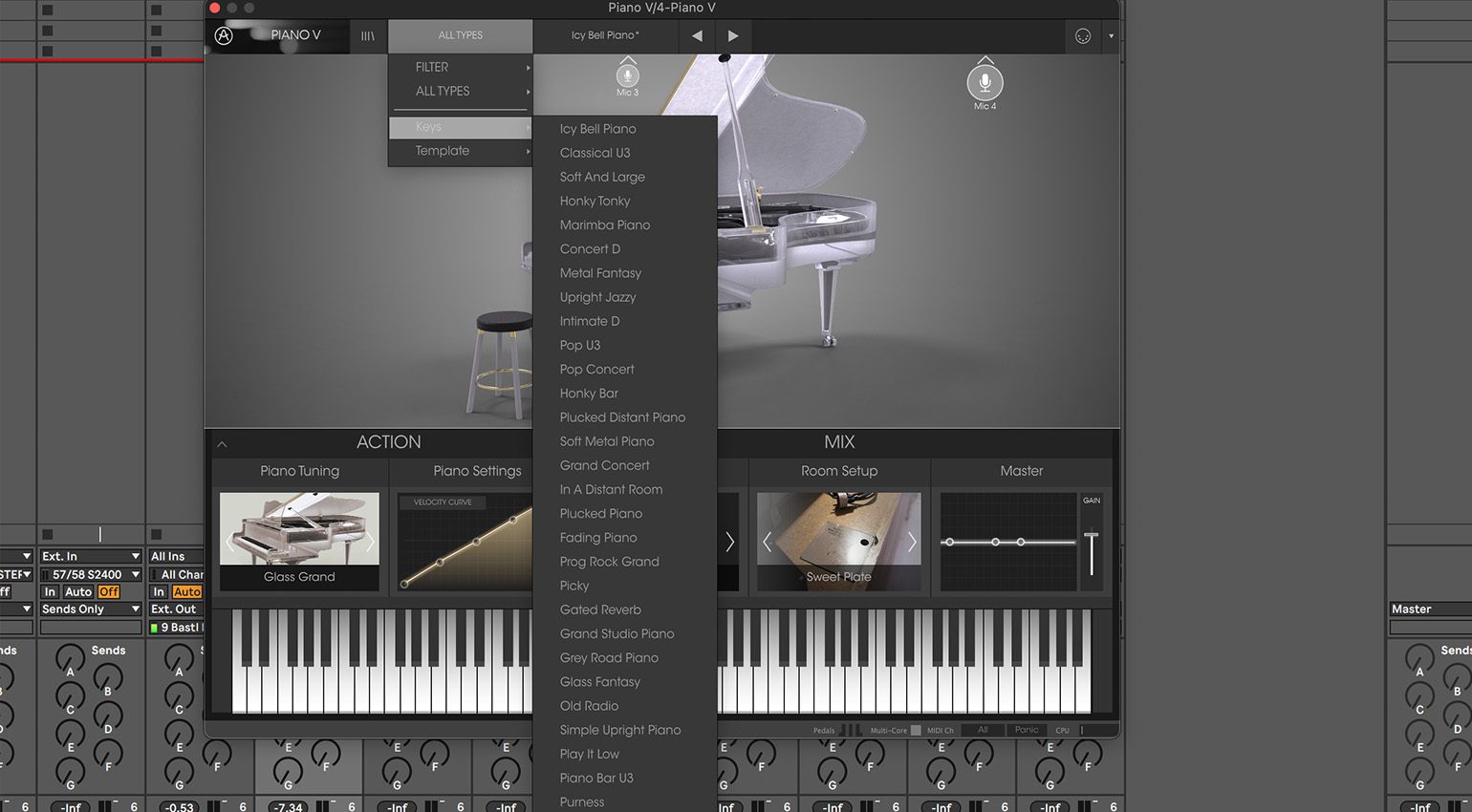Open the Room Setup section
Viewport: 1472px width, 812px height.
839,471
